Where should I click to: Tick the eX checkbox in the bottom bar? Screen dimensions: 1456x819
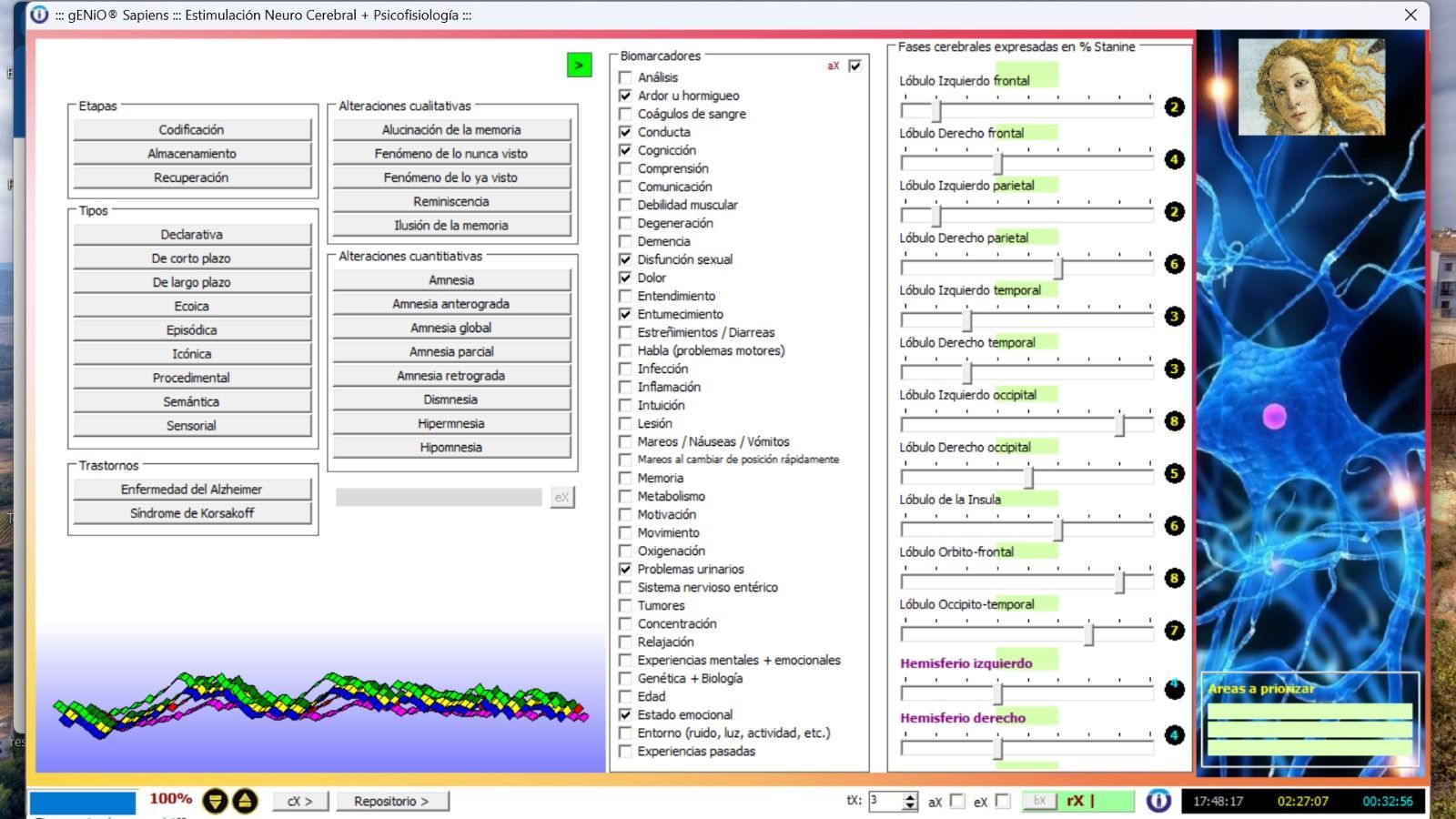tap(1003, 801)
